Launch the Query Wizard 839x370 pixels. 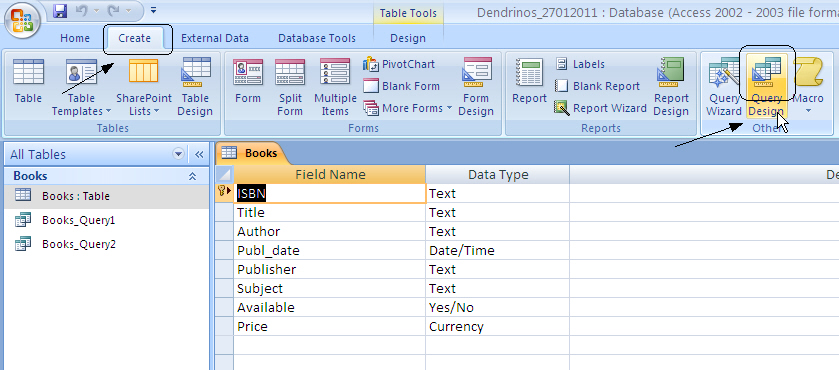pyautogui.click(x=724, y=87)
